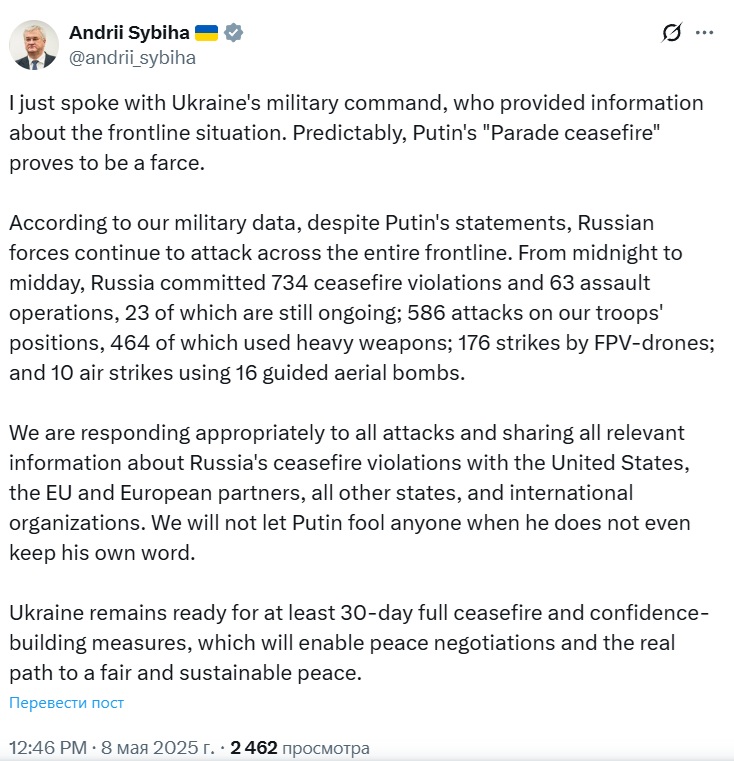
Task: Click the blue verified checkmark badge
Action: (x=233, y=33)
